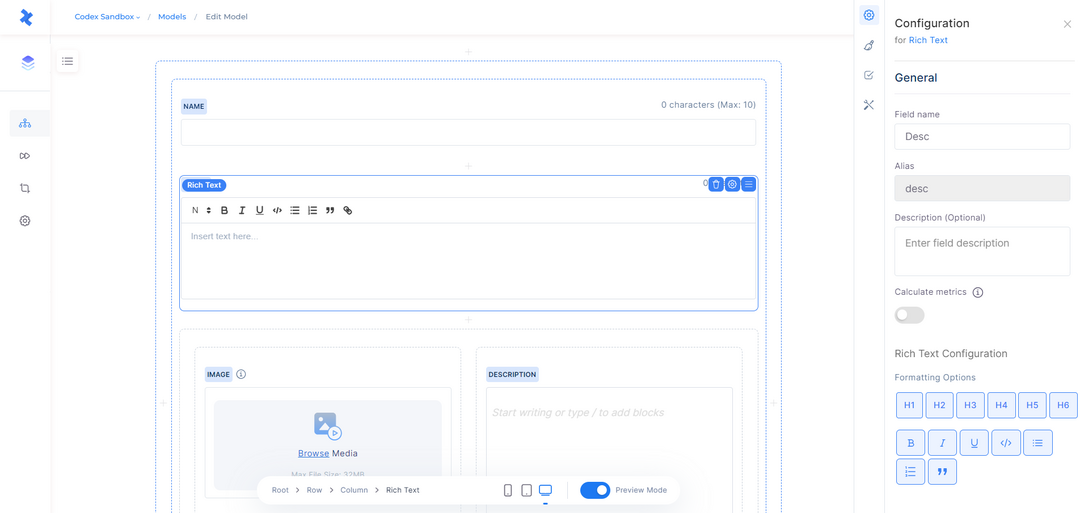1080x513 pixels.
Task: Click the Rich Text field drag menu icon
Action: point(749,184)
